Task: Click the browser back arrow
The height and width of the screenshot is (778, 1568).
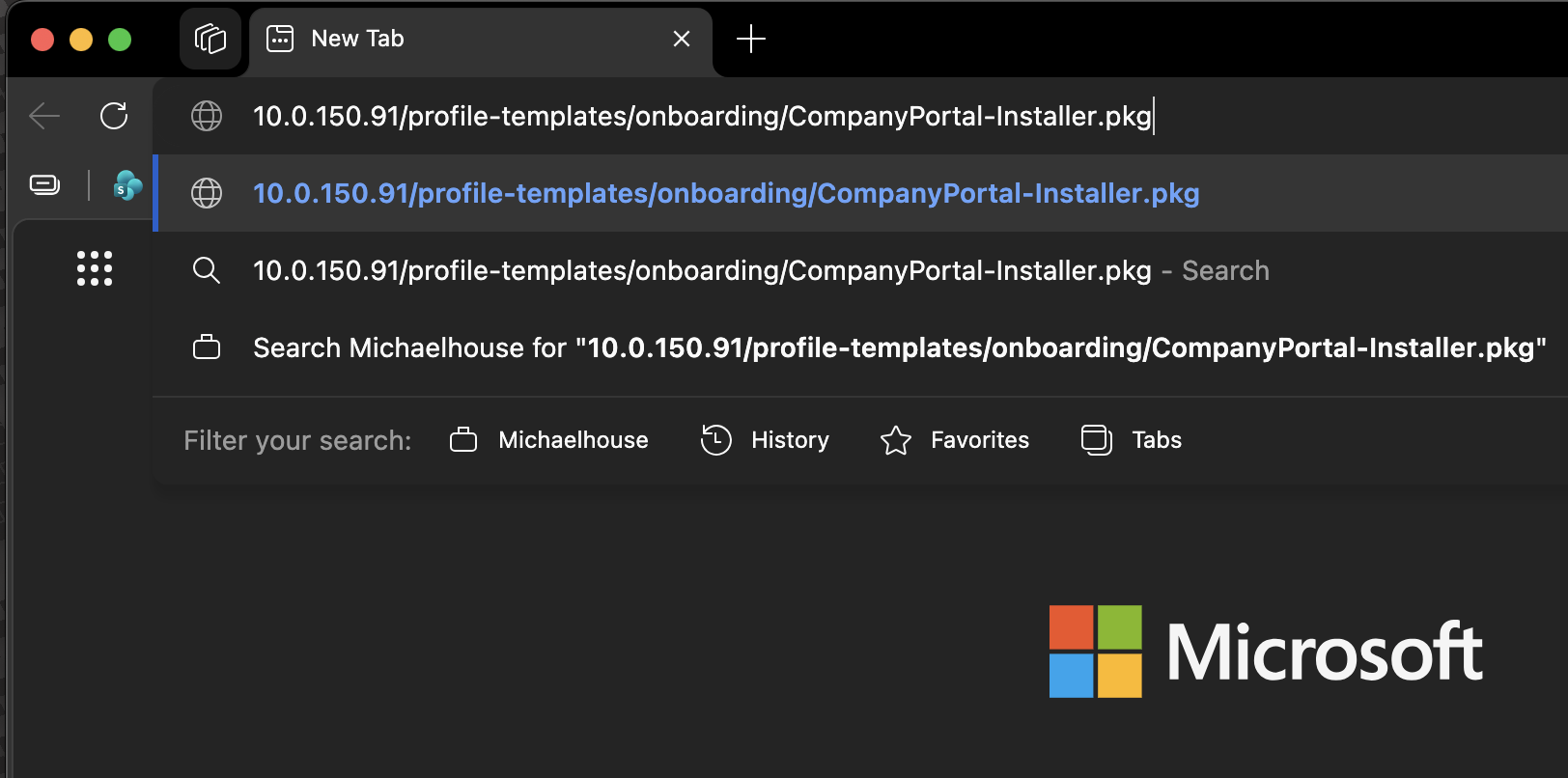Action: (x=44, y=116)
